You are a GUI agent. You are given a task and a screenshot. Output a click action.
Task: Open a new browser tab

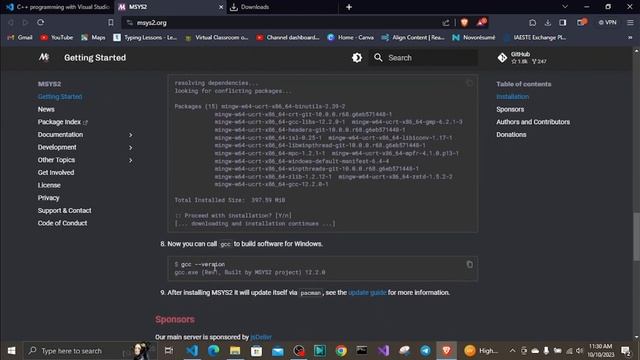[349, 7]
